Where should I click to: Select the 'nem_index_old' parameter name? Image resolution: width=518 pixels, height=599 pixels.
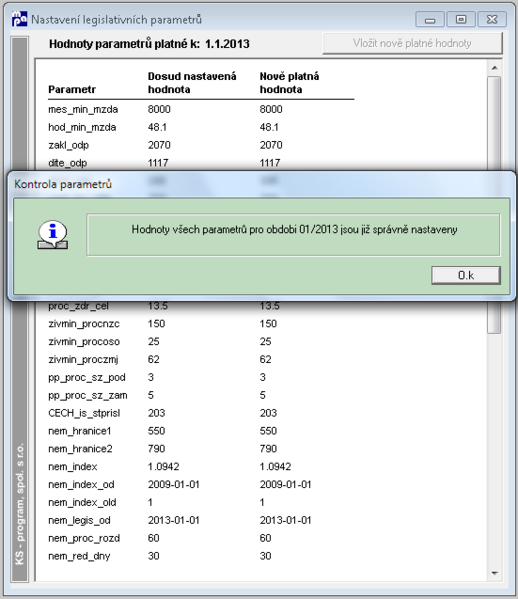82,502
